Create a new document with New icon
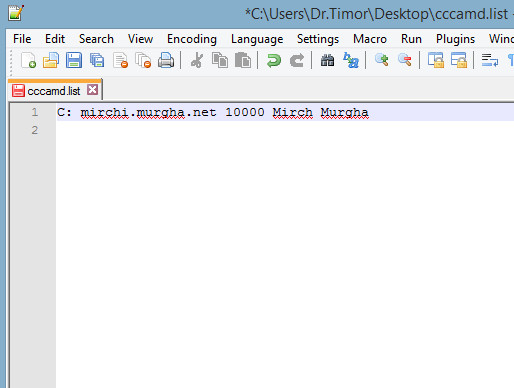Screen dimensions: 514x388 (x=28, y=61)
